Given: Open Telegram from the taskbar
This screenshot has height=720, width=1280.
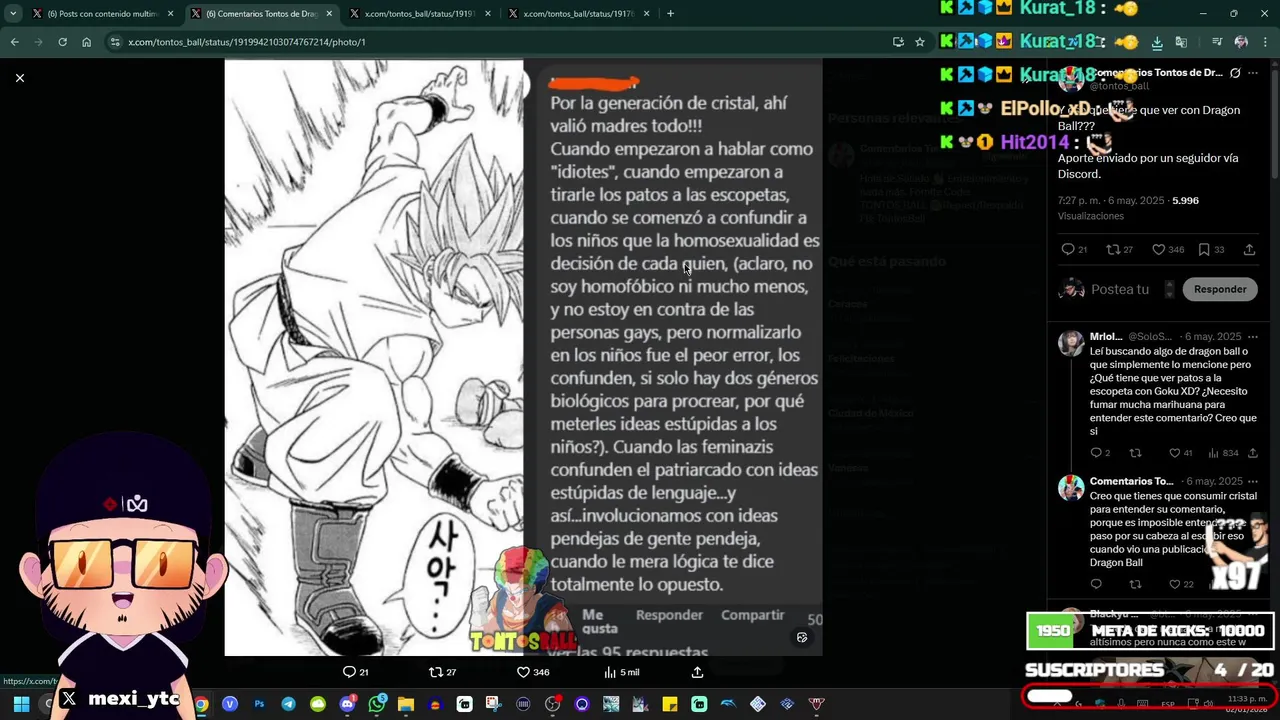Looking at the screenshot, I should pyautogui.click(x=288, y=704).
